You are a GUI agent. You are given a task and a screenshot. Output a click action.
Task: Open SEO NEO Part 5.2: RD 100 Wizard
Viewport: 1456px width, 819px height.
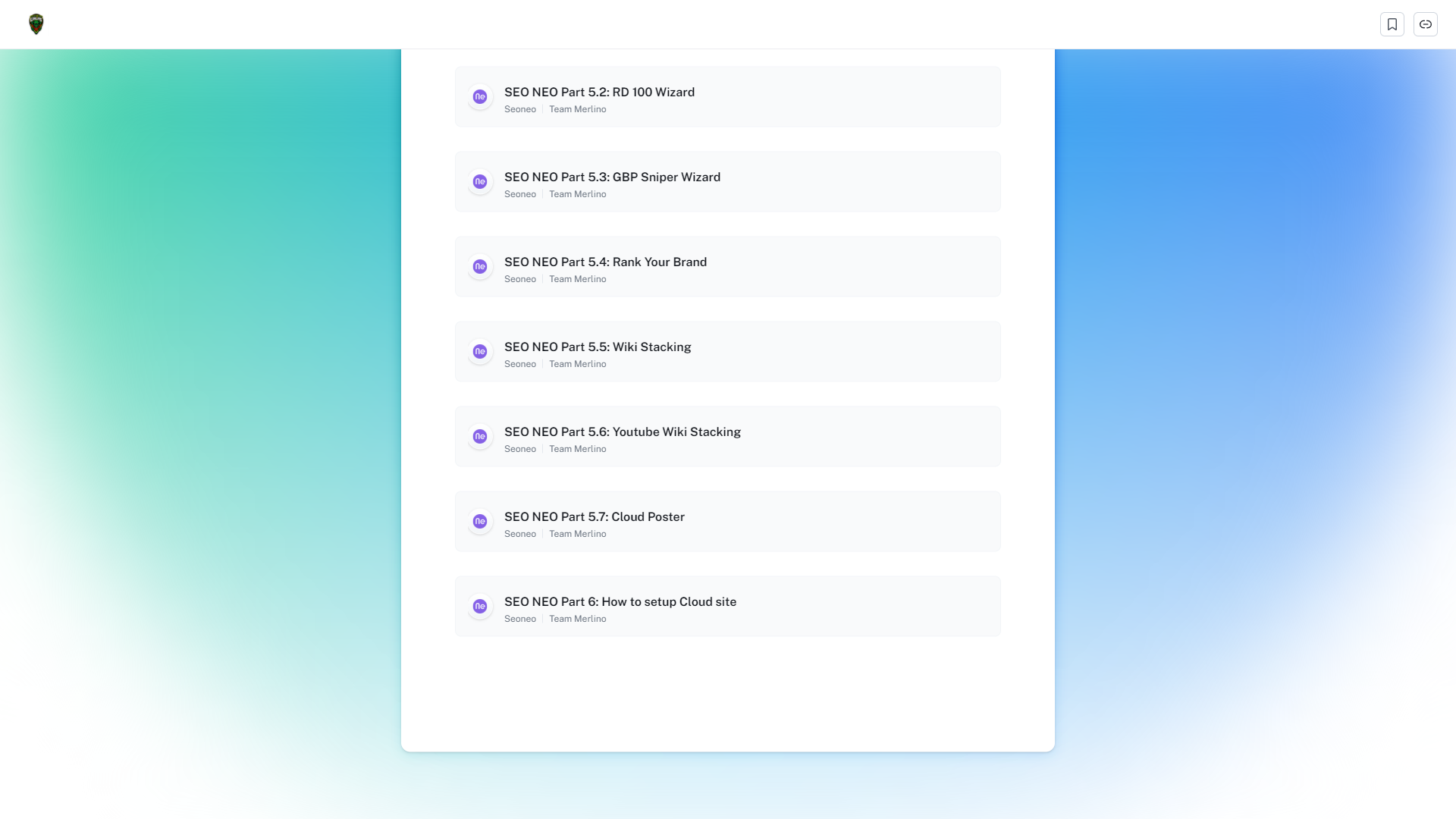(x=600, y=92)
